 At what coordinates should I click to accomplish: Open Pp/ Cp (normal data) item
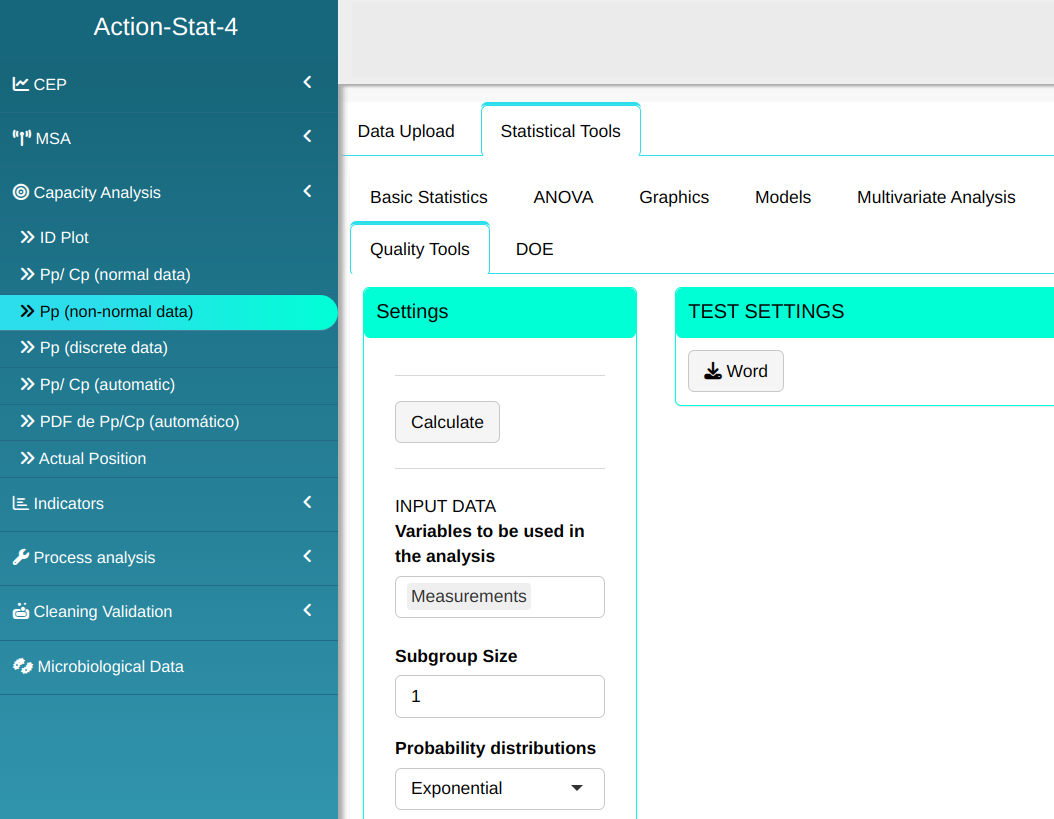pos(114,274)
